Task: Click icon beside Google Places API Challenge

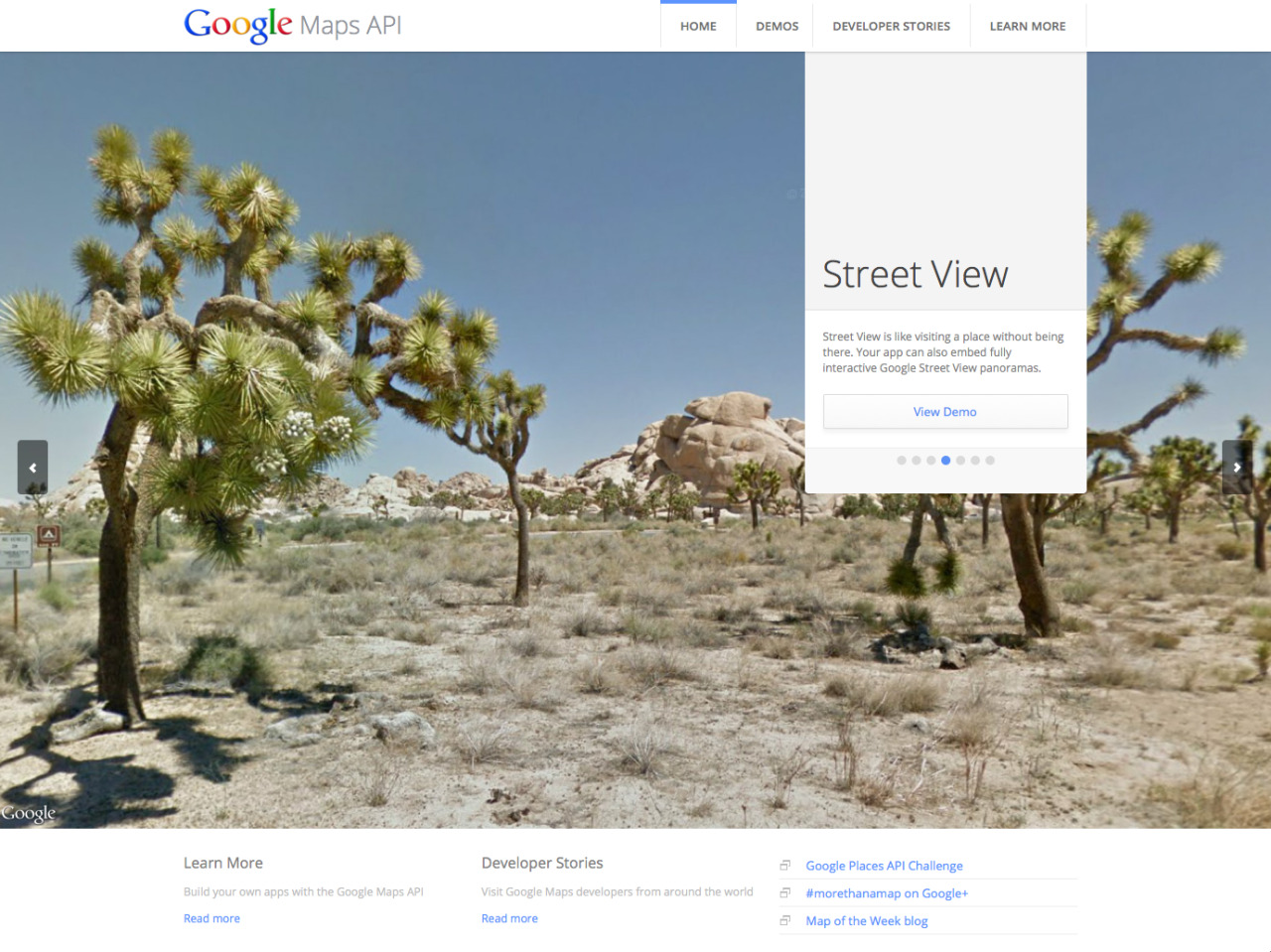Action: pos(784,866)
